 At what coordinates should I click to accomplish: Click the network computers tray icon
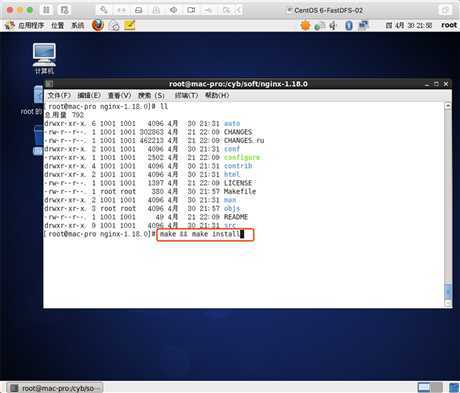363,25
